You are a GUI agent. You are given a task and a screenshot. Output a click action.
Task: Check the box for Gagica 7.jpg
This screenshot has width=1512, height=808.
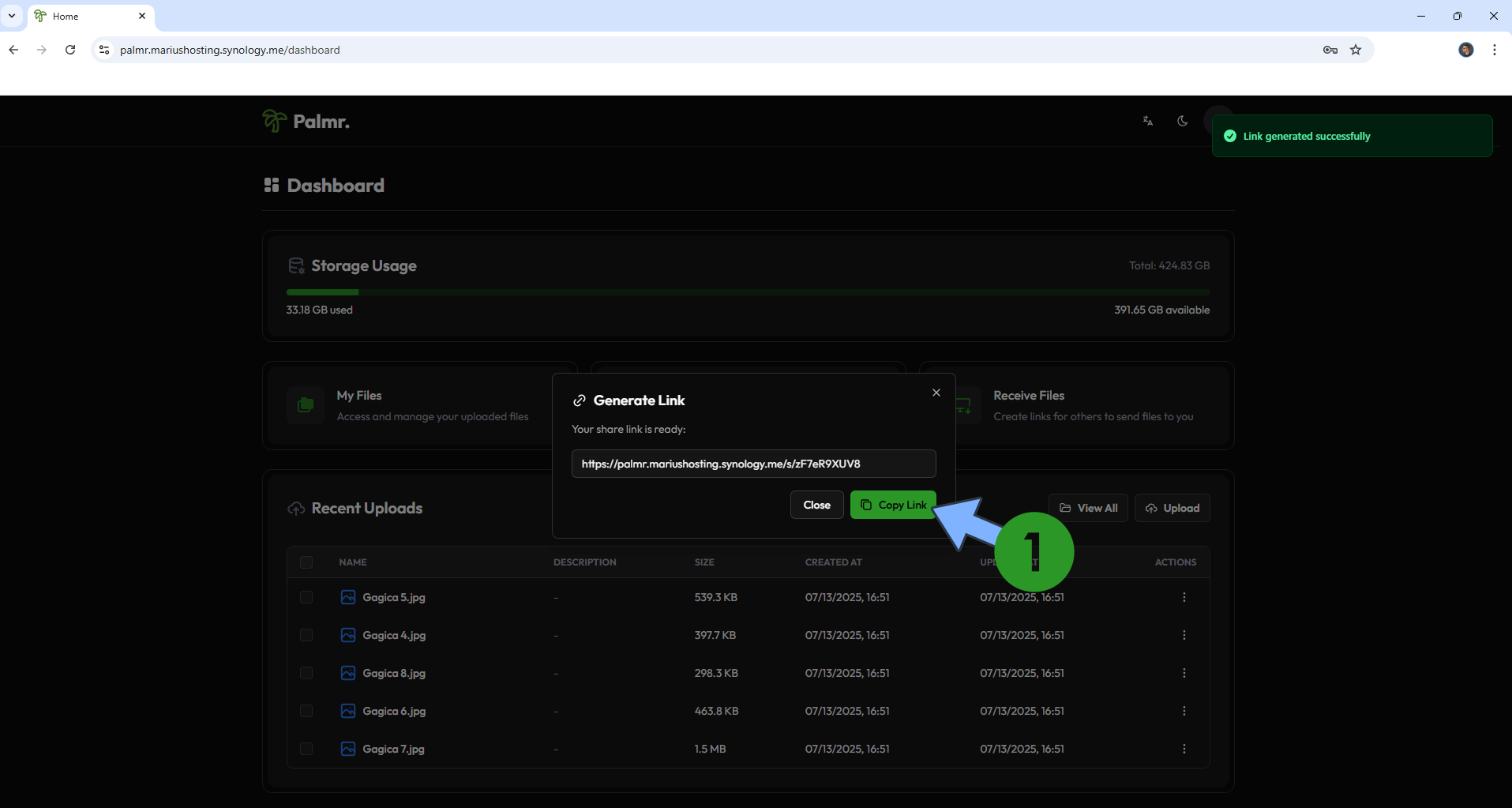(306, 749)
